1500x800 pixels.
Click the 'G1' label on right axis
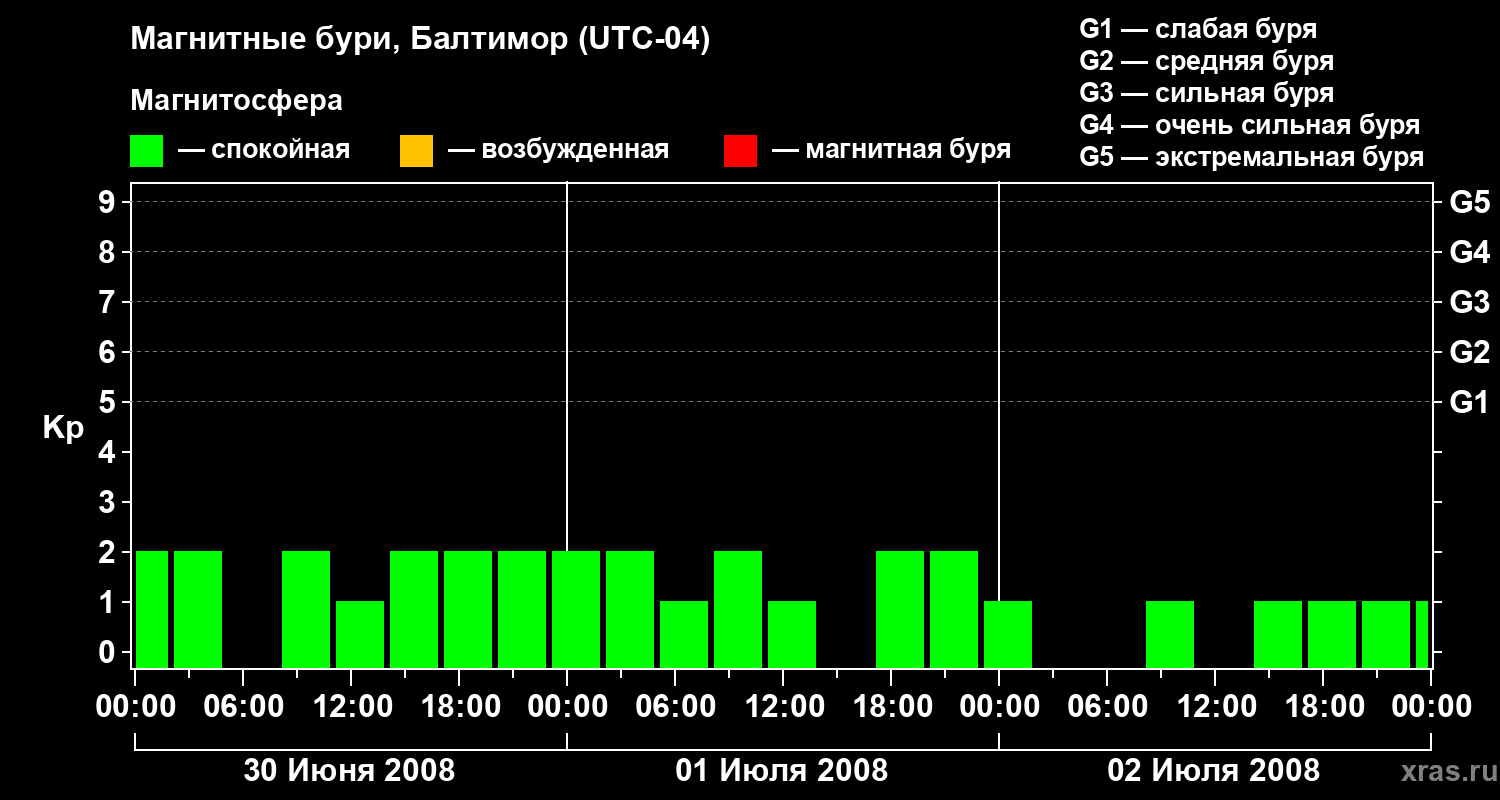1470,402
